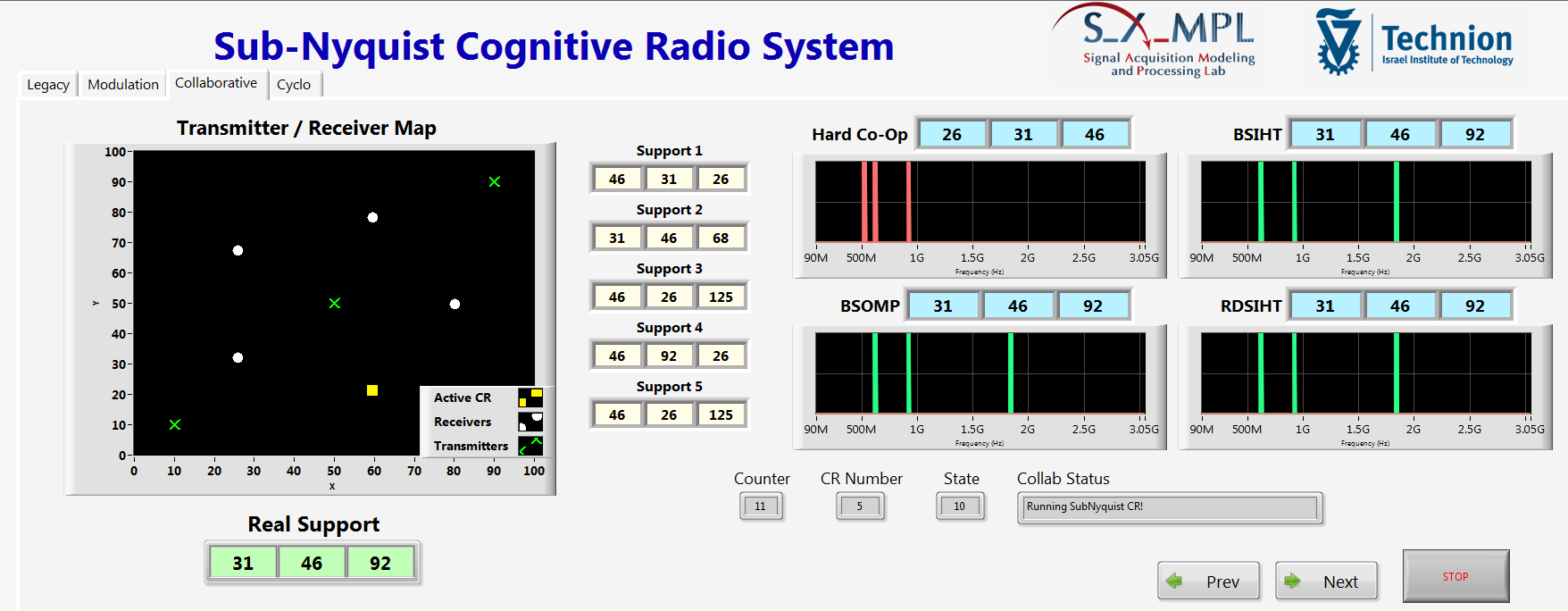Click BSOMP value 92
Viewport: 1568px width, 611px height.
1093,305
